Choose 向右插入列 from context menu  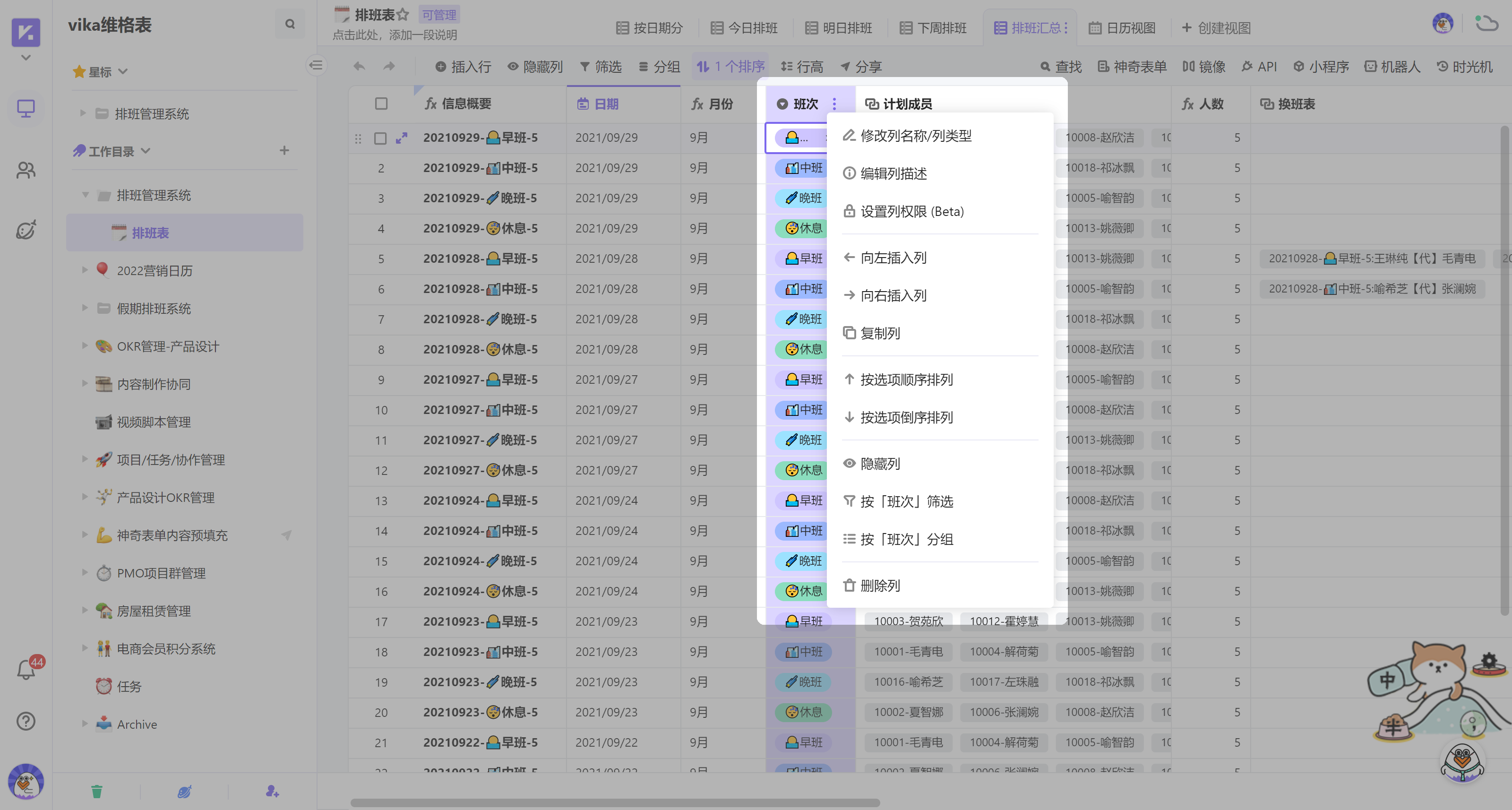[893, 295]
